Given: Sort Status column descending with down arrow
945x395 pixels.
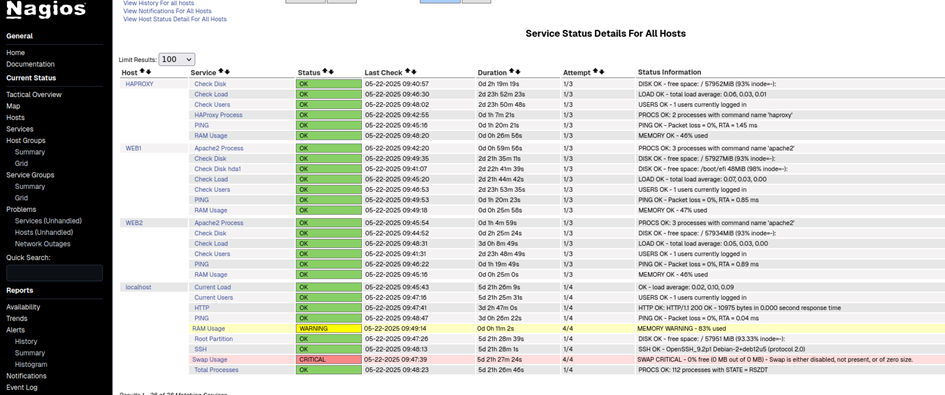Looking at the screenshot, I should pyautogui.click(x=331, y=72).
